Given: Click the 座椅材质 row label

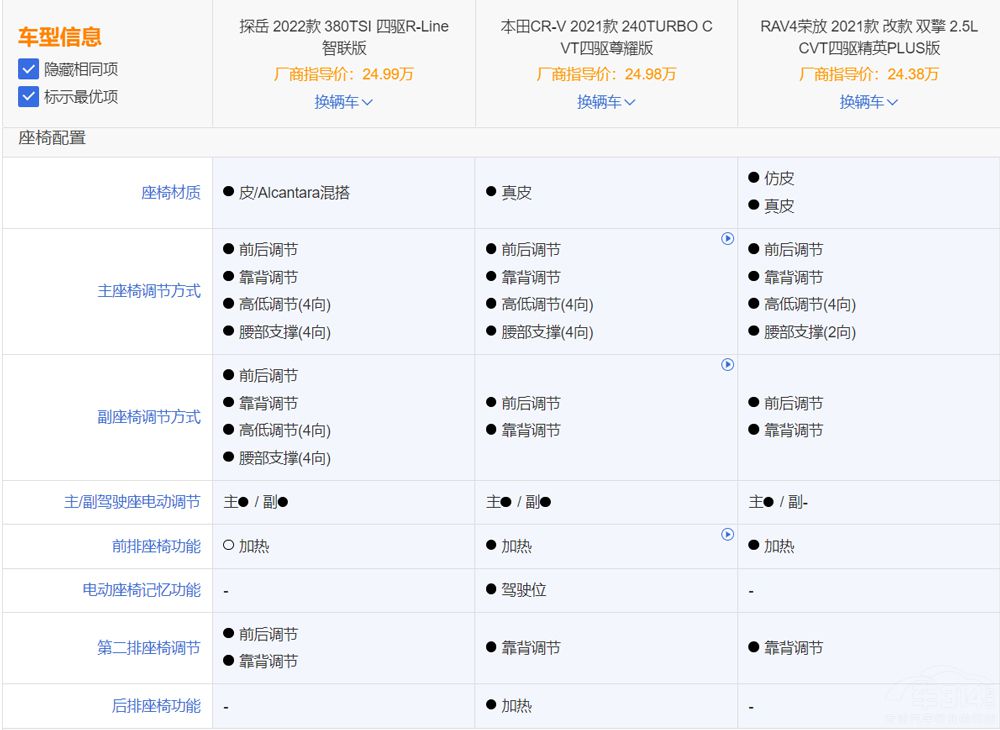Looking at the screenshot, I should (x=170, y=193).
